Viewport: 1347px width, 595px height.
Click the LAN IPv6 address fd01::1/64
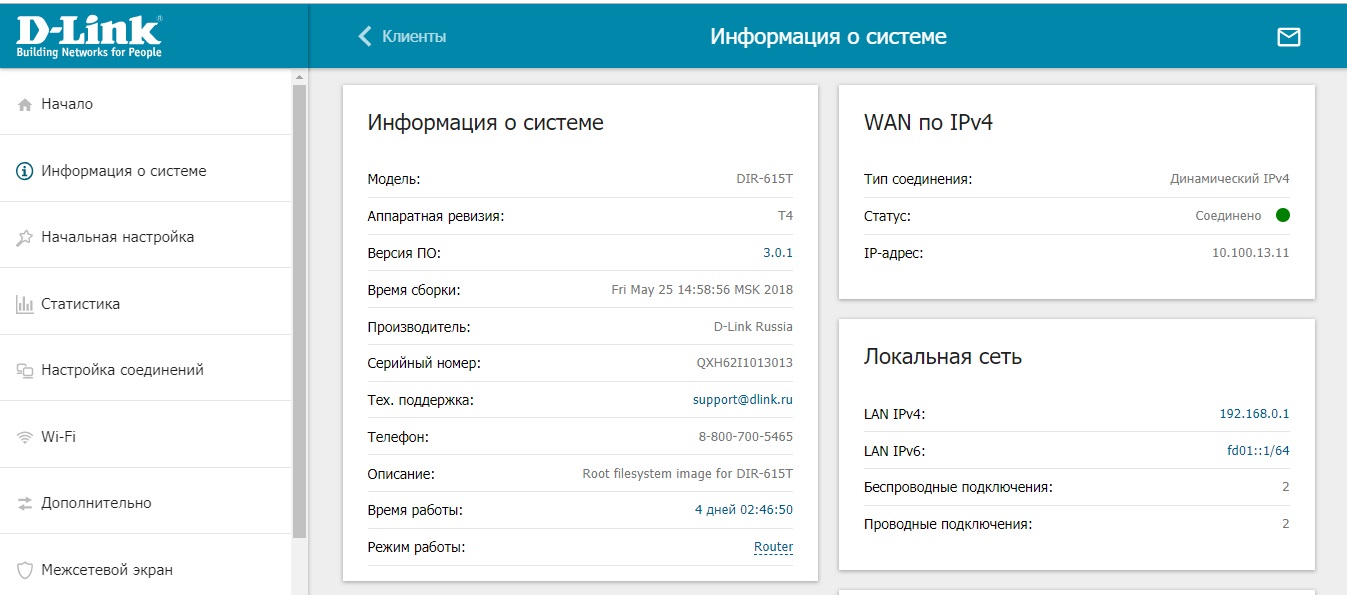tap(1258, 451)
